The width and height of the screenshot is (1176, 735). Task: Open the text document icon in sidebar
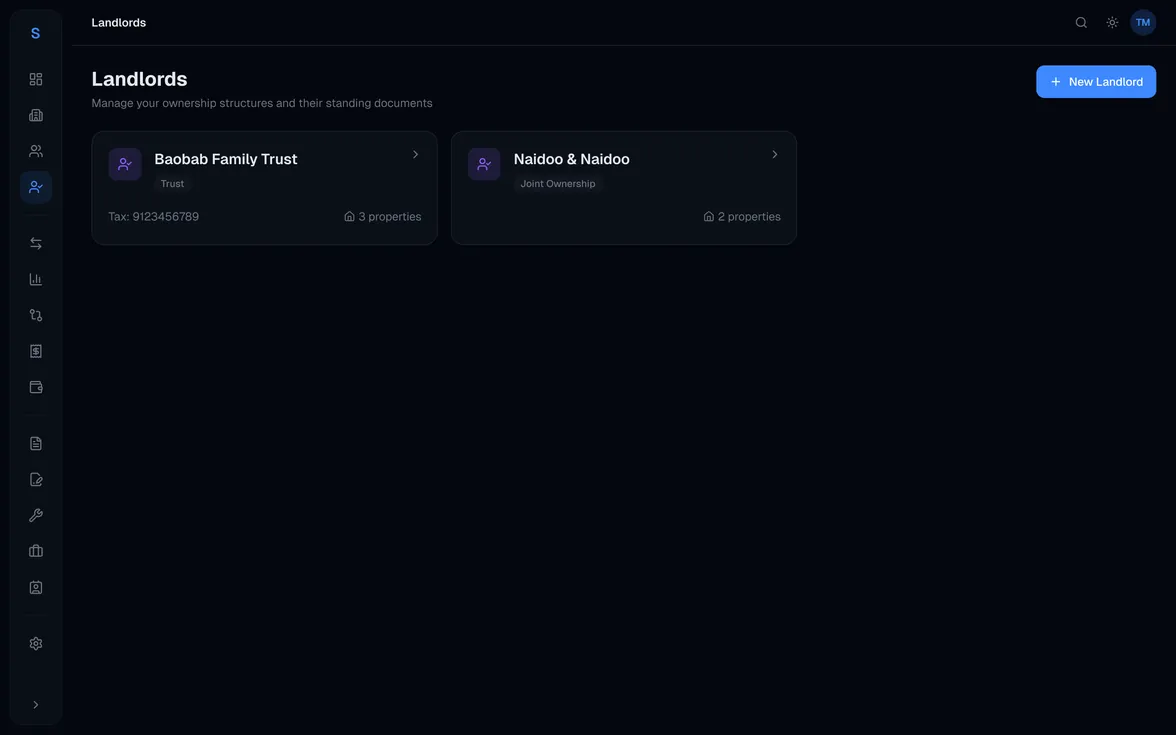tap(35, 444)
